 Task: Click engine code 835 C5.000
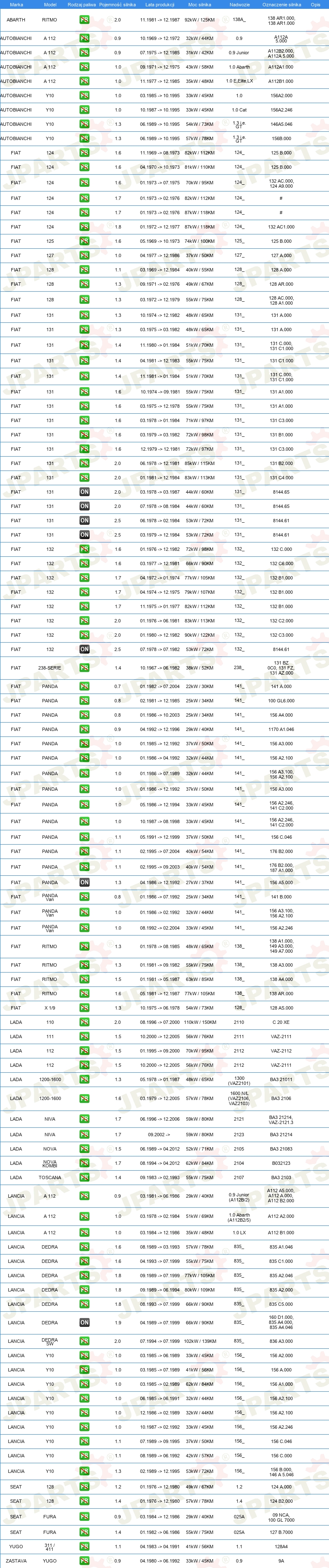(x=281, y=1304)
